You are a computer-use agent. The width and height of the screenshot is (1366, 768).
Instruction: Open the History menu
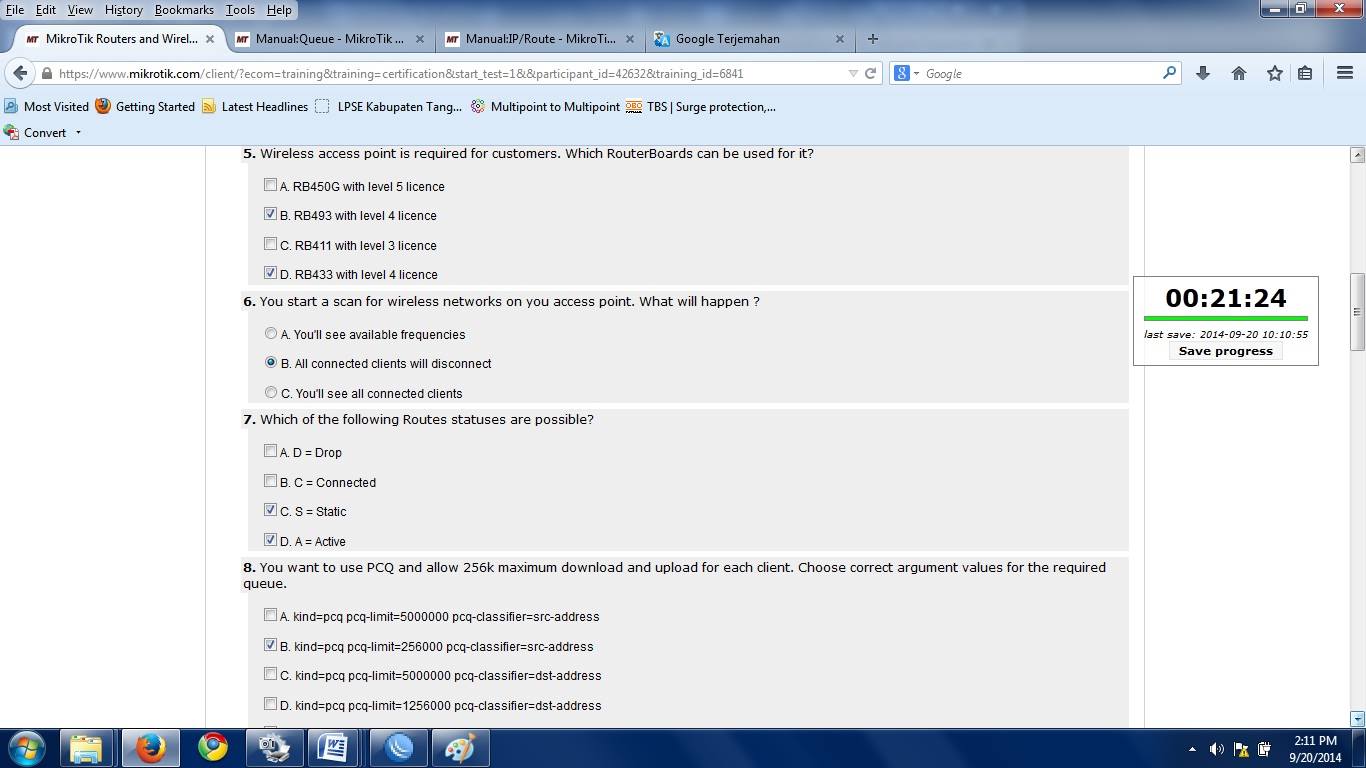[x=124, y=9]
